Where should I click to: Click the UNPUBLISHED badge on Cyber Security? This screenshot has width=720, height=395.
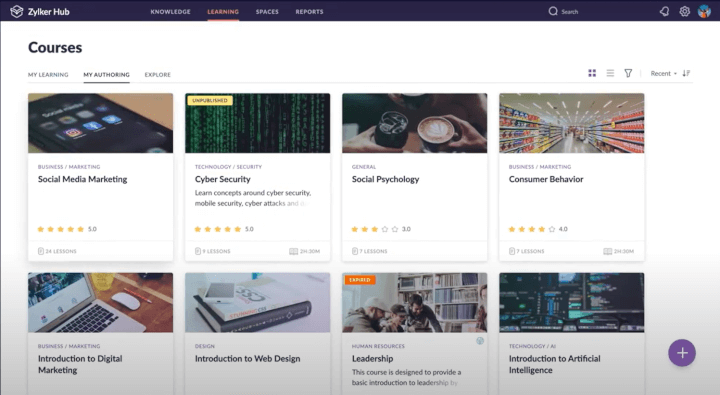[210, 100]
